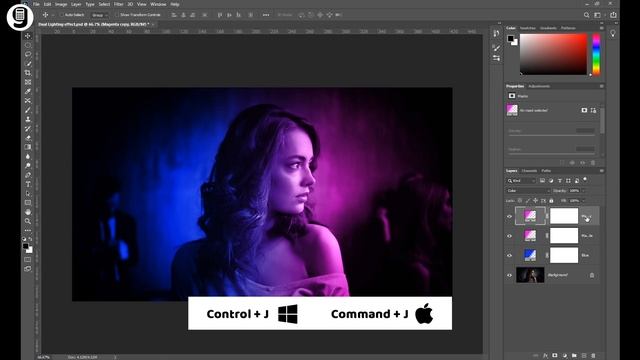Select the Type tool
The image size is (640, 360).
28,184
